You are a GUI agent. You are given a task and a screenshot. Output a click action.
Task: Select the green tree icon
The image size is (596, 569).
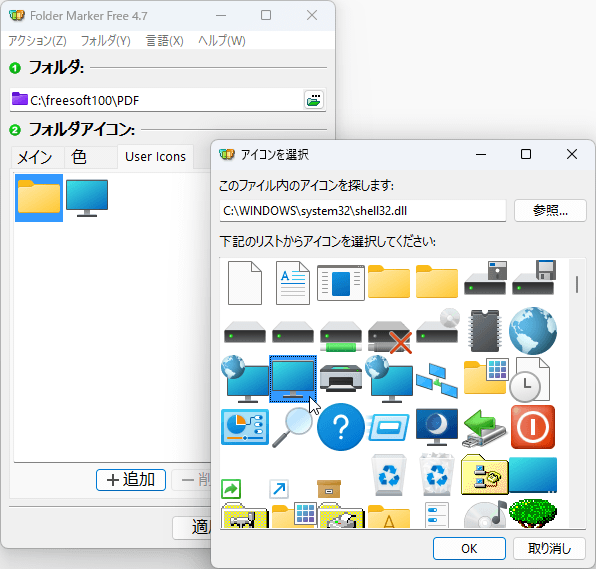click(x=533, y=513)
